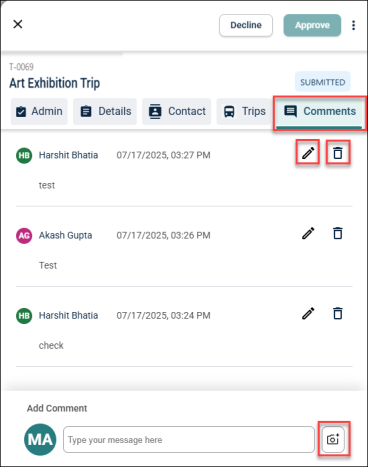Delete Harshit Bhatia's 03:27 PM comment
The width and height of the screenshot is (368, 467).
(x=338, y=153)
